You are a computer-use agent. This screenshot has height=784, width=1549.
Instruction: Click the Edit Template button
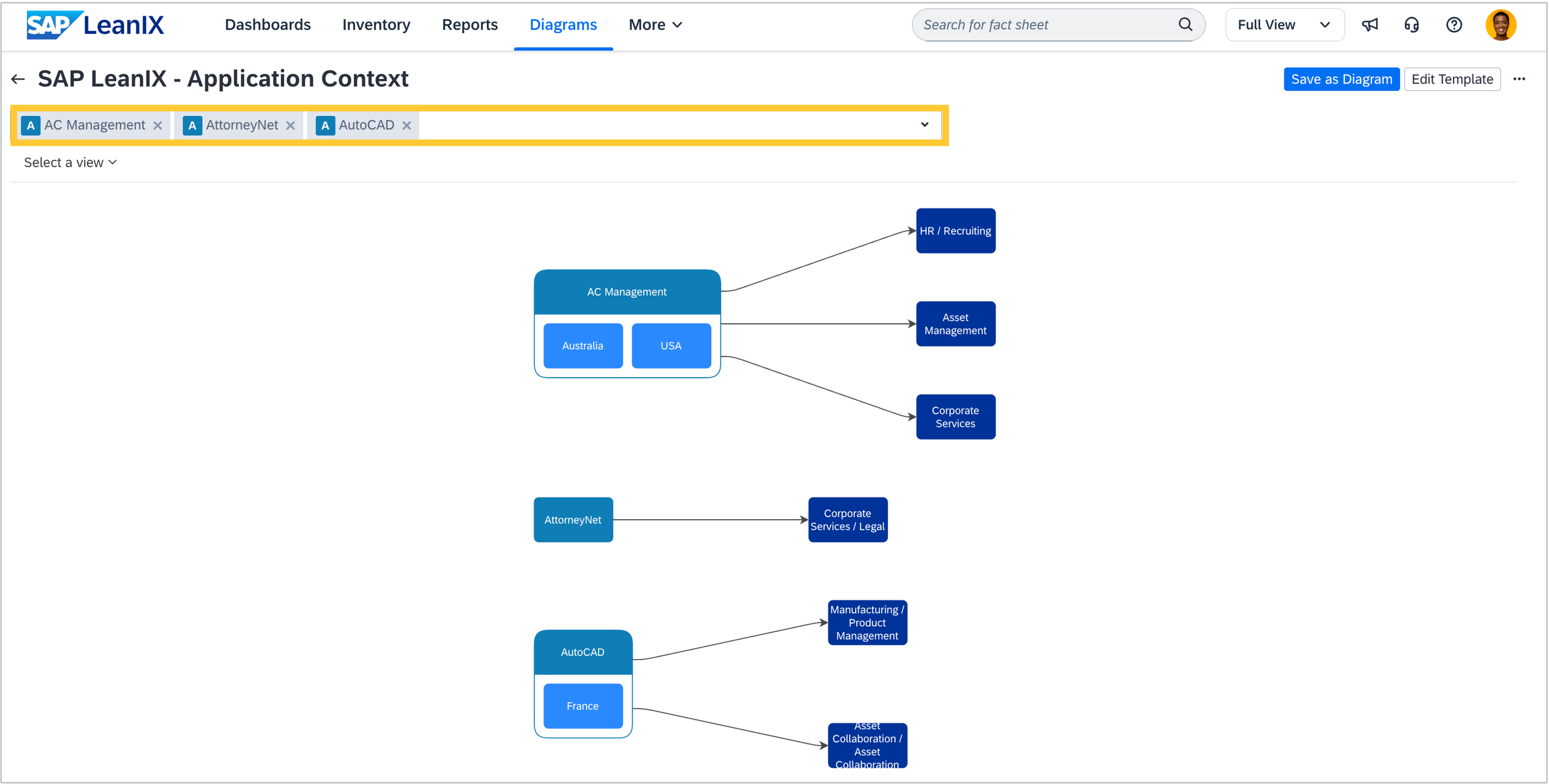pyautogui.click(x=1452, y=79)
